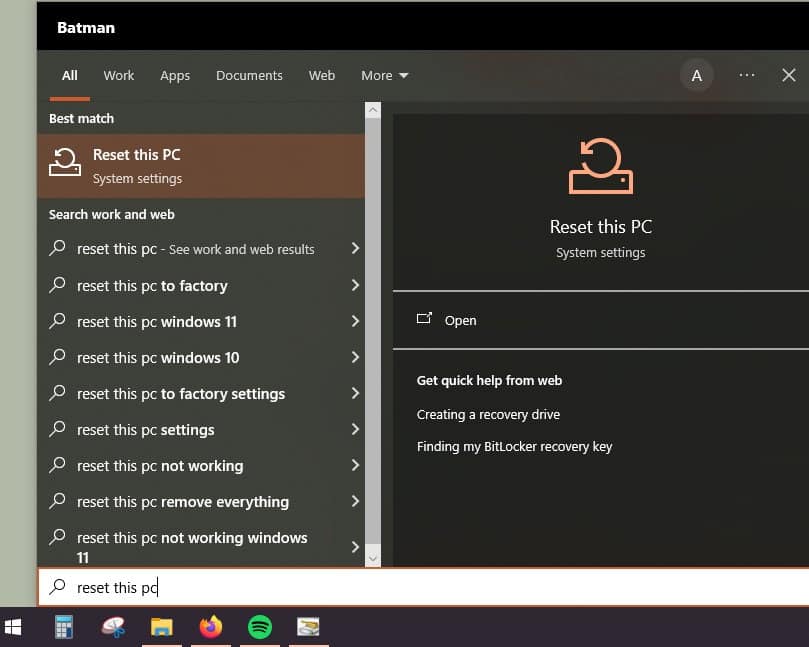Expand arrow for 'reset this pc not working'
Screen dimensions: 809x647
355,465
